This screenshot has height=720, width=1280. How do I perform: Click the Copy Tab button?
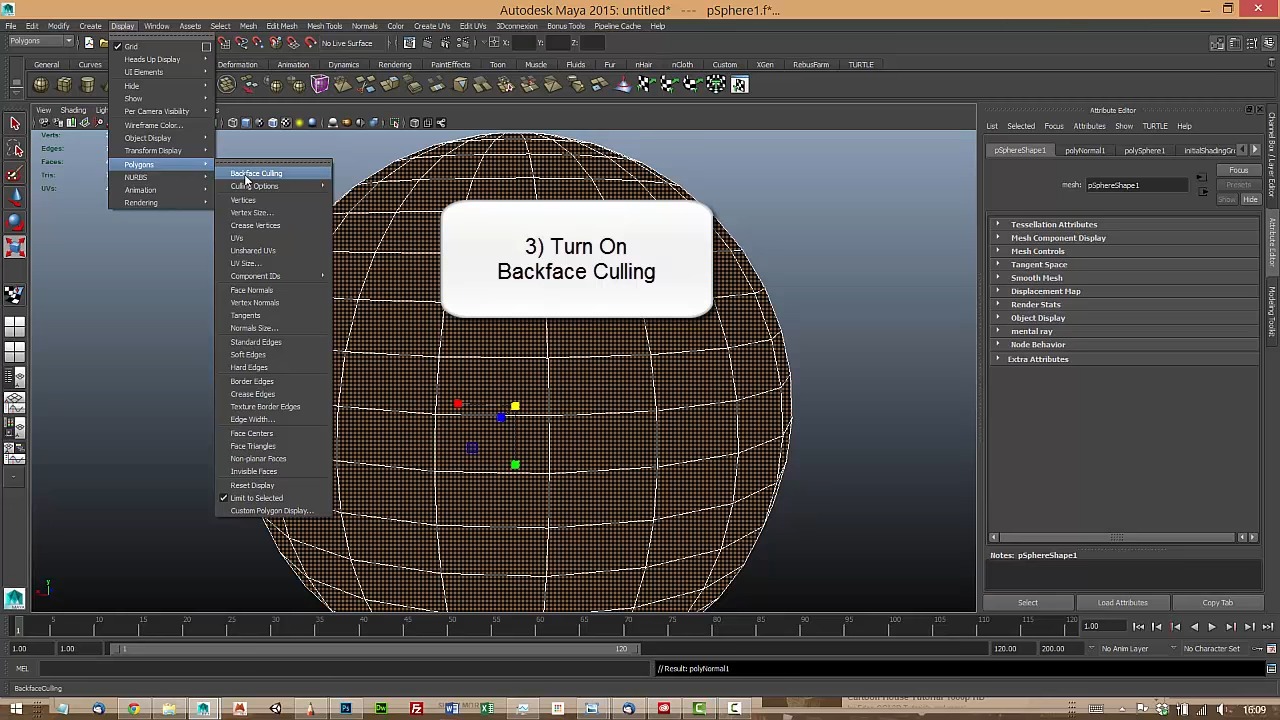1217,603
